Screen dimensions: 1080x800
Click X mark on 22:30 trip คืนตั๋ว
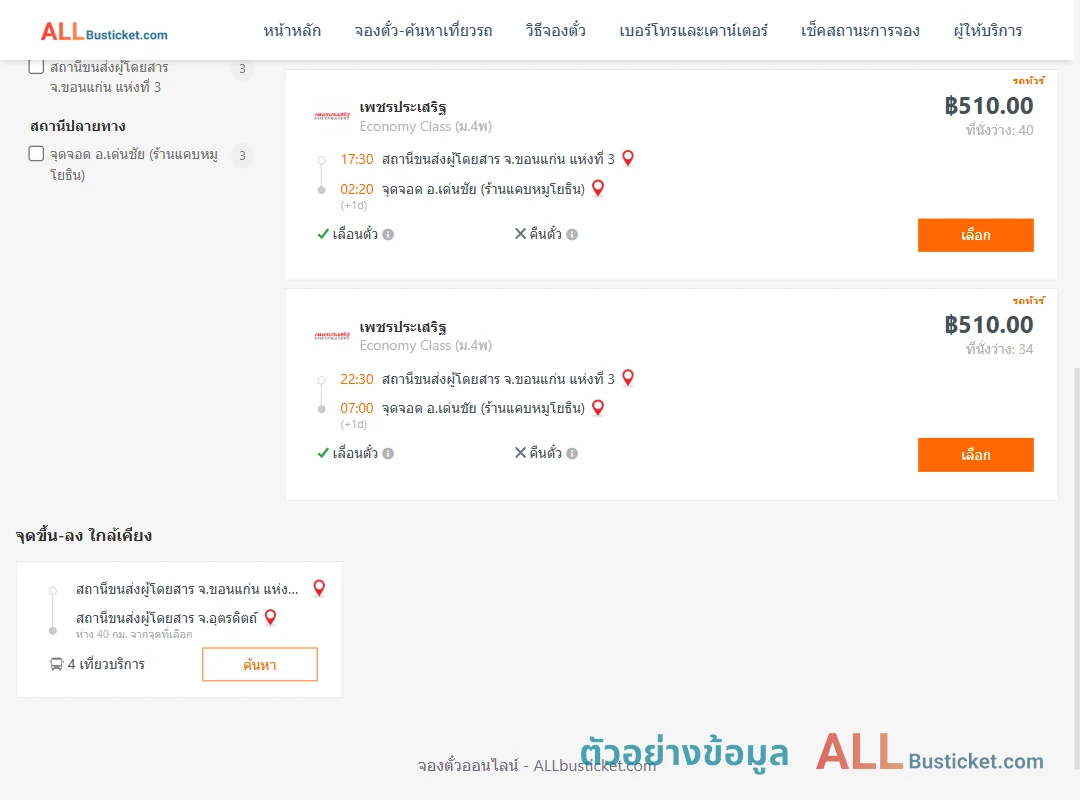pyautogui.click(x=520, y=453)
